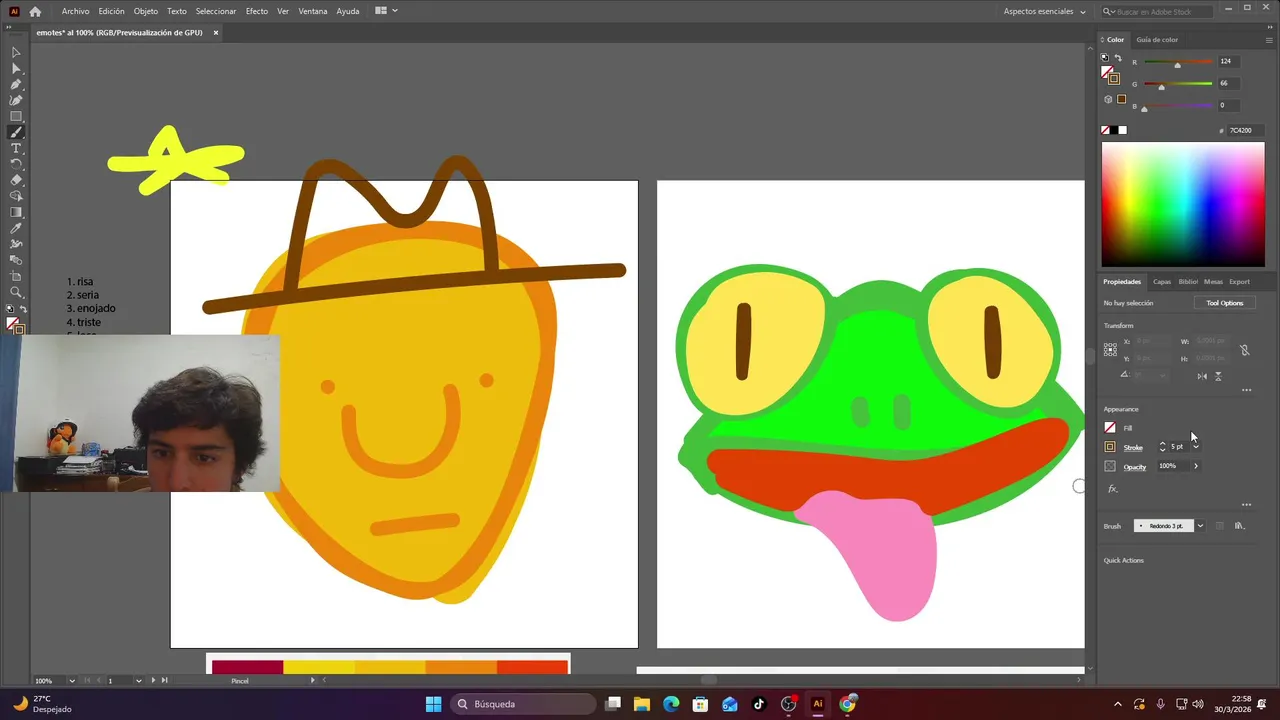Screen dimensions: 1280x720
Task: Switch to the Capas tab
Action: click(x=1162, y=282)
